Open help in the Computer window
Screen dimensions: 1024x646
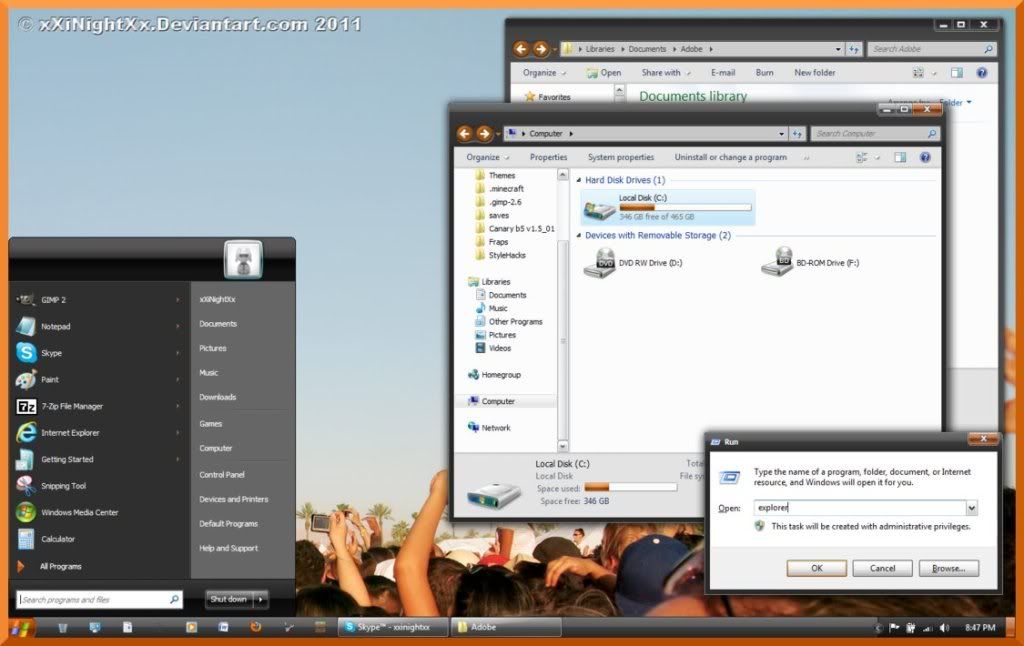coord(925,157)
